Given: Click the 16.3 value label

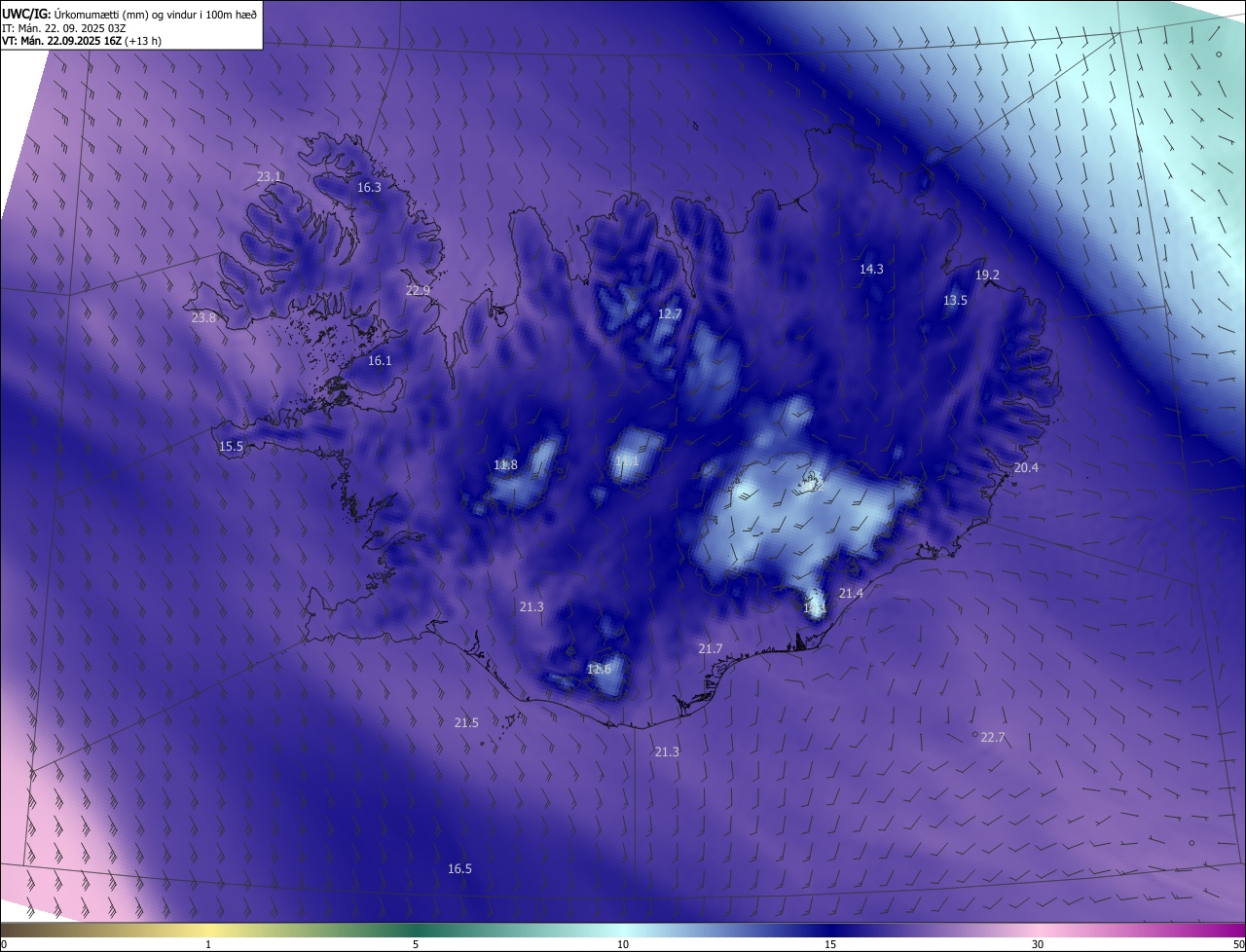Looking at the screenshot, I should [369, 188].
